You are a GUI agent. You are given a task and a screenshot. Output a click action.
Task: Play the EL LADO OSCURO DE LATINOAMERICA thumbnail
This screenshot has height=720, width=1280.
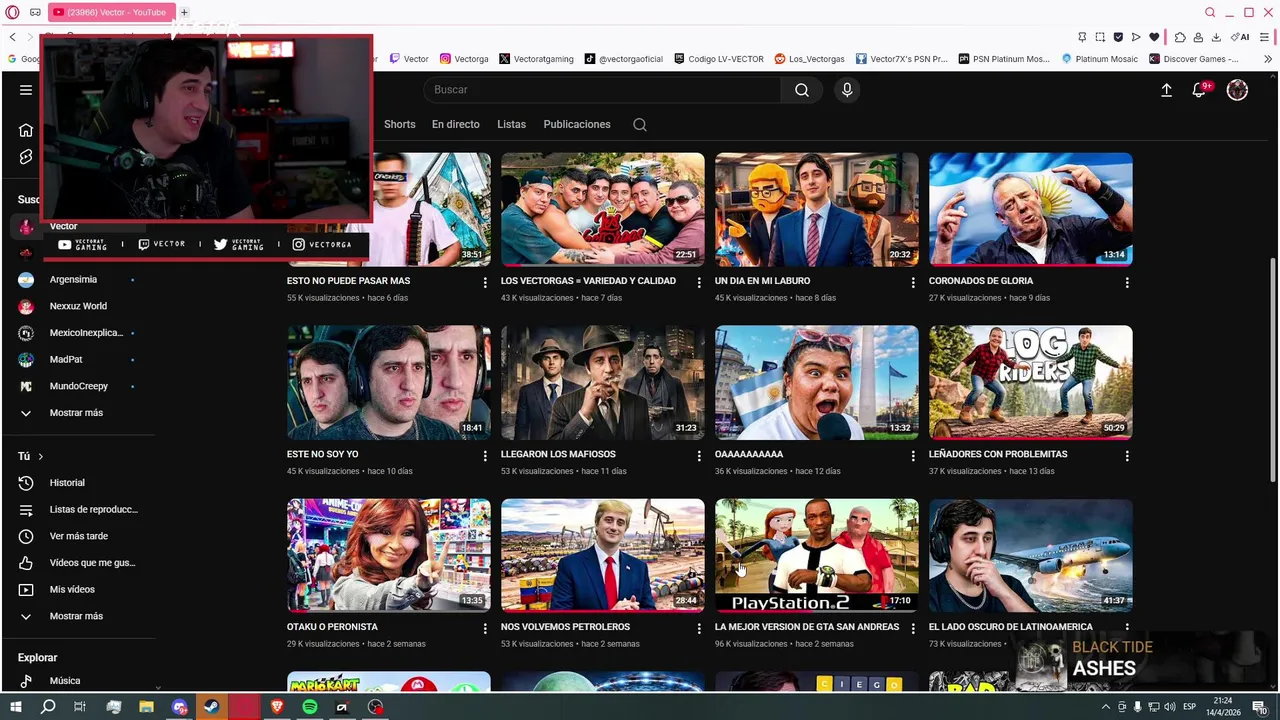point(1031,555)
